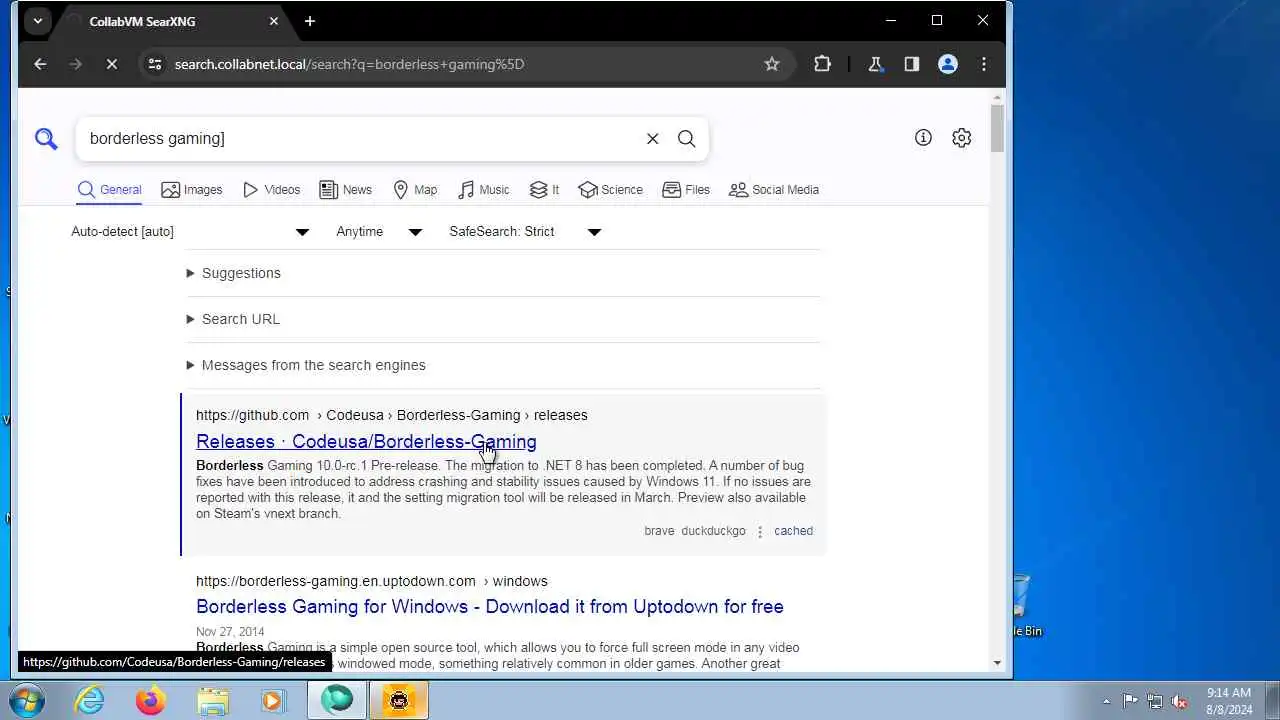Select the General search category
Screen dimensions: 1280x720
[110, 190]
